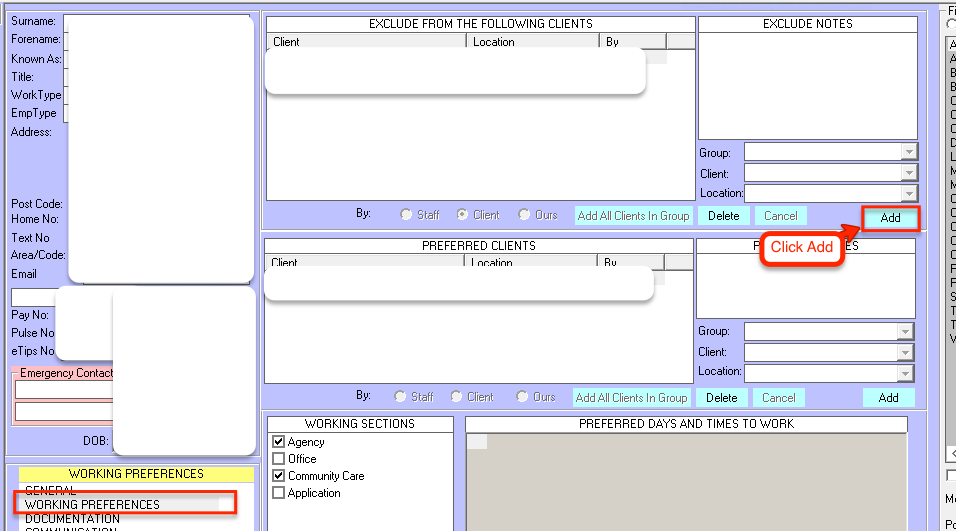
Task: Select WORKING PREFERENCES in the left menu
Action: (92, 505)
